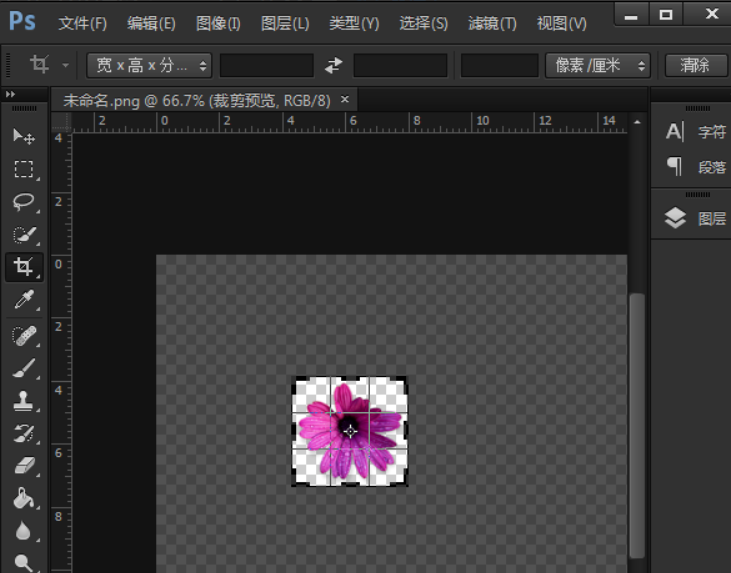The height and width of the screenshot is (573, 731).
Task: Click the resolution input field
Action: pyautogui.click(x=499, y=65)
